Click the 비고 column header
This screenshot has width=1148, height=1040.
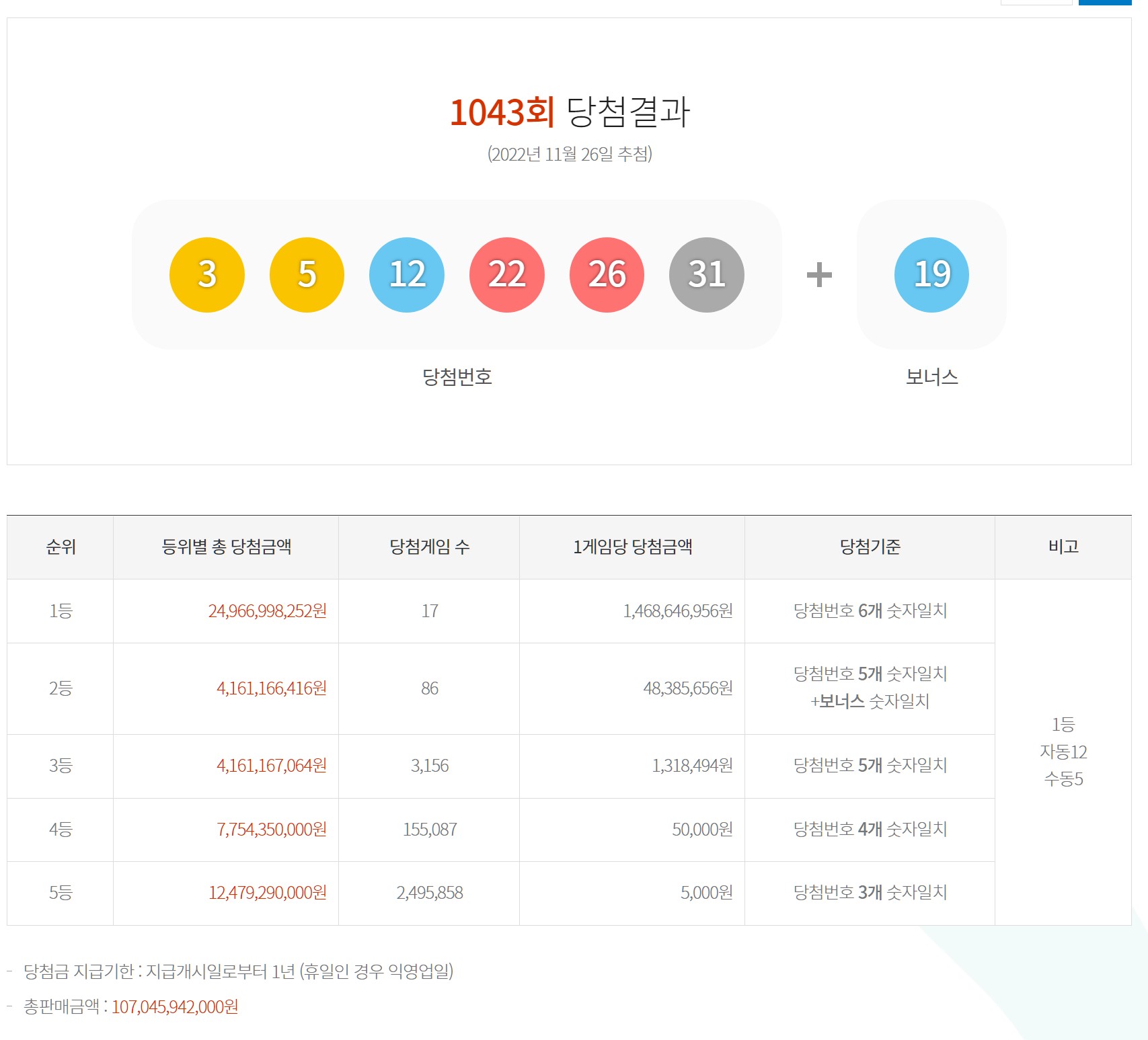tap(1063, 547)
